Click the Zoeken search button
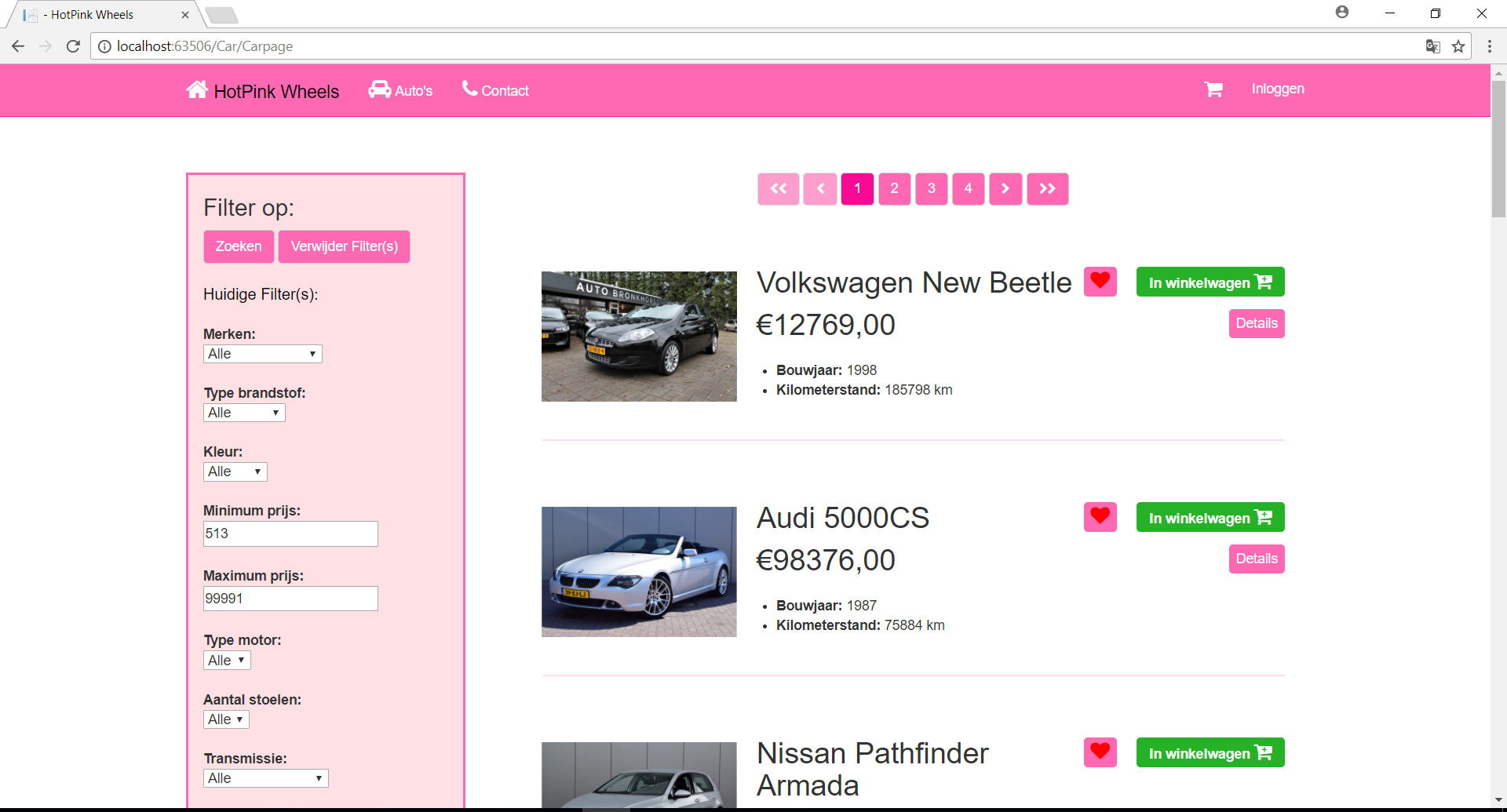The width and height of the screenshot is (1507, 812). tap(239, 246)
